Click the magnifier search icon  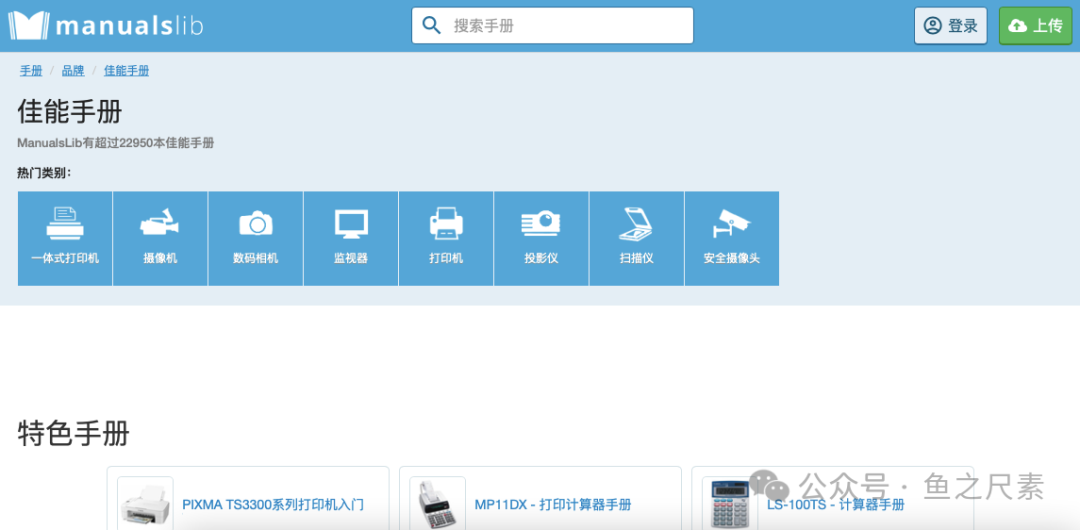431,26
